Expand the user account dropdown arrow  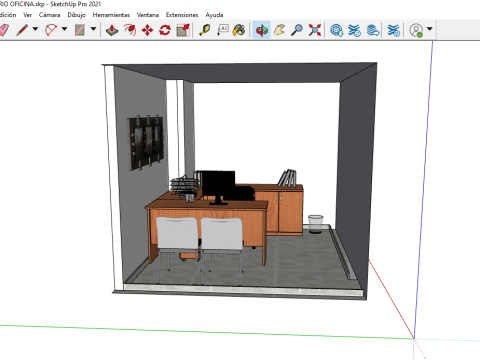[430, 29]
